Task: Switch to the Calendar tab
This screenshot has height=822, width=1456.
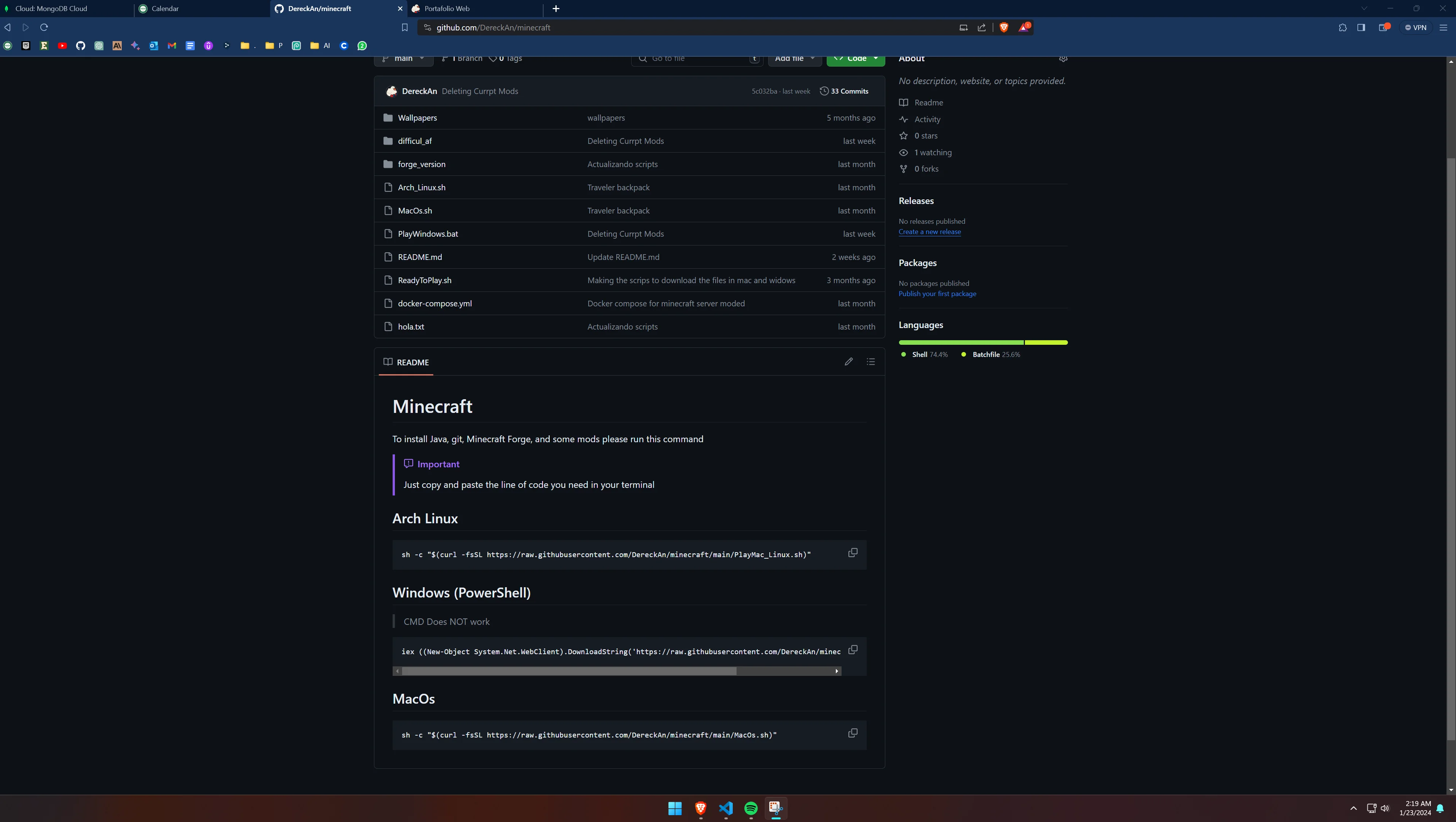Action: 202,8
